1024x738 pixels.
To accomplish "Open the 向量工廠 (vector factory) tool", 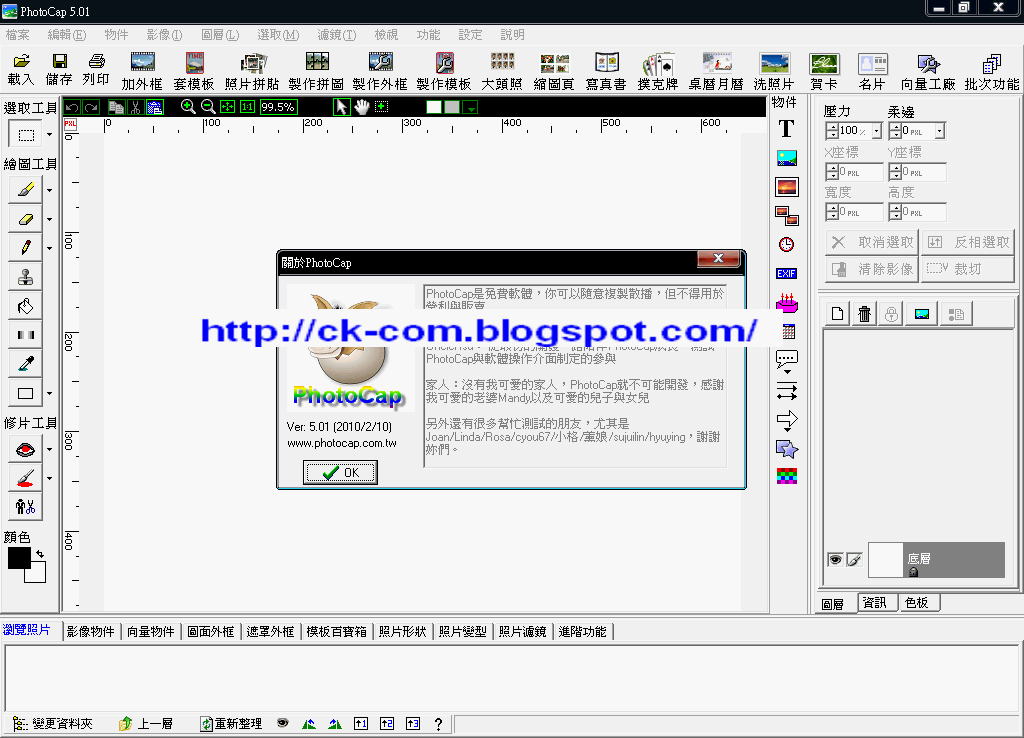I will (928, 71).
